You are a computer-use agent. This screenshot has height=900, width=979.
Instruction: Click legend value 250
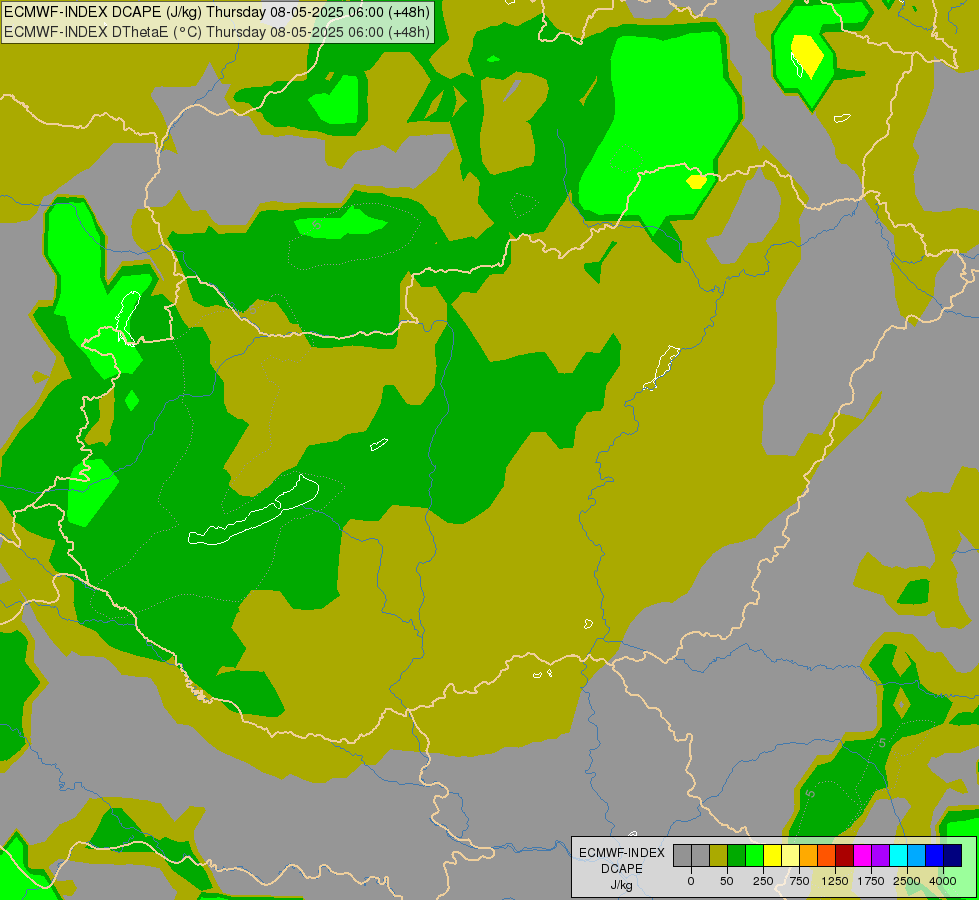763,881
